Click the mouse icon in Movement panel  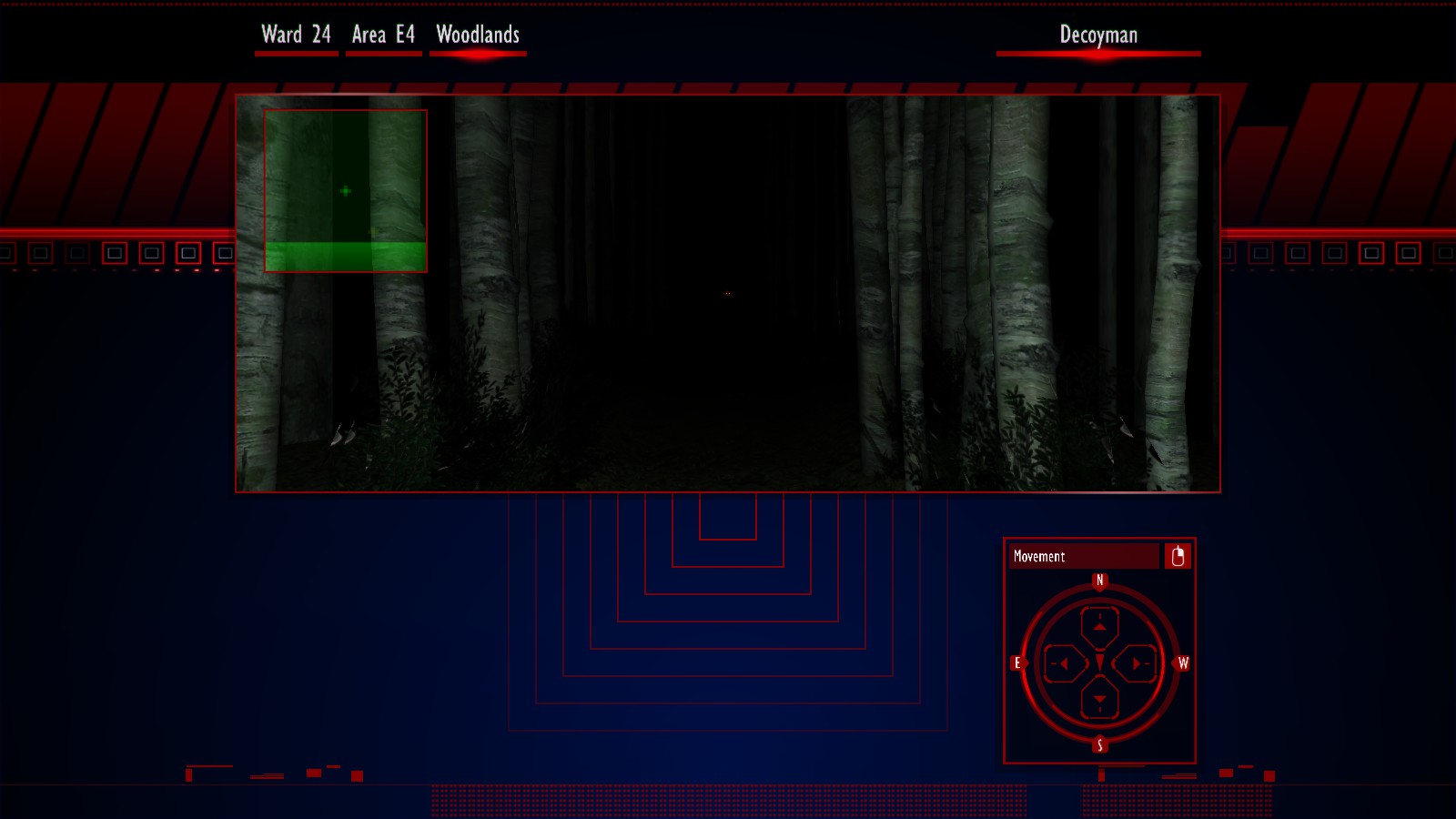[x=1178, y=556]
